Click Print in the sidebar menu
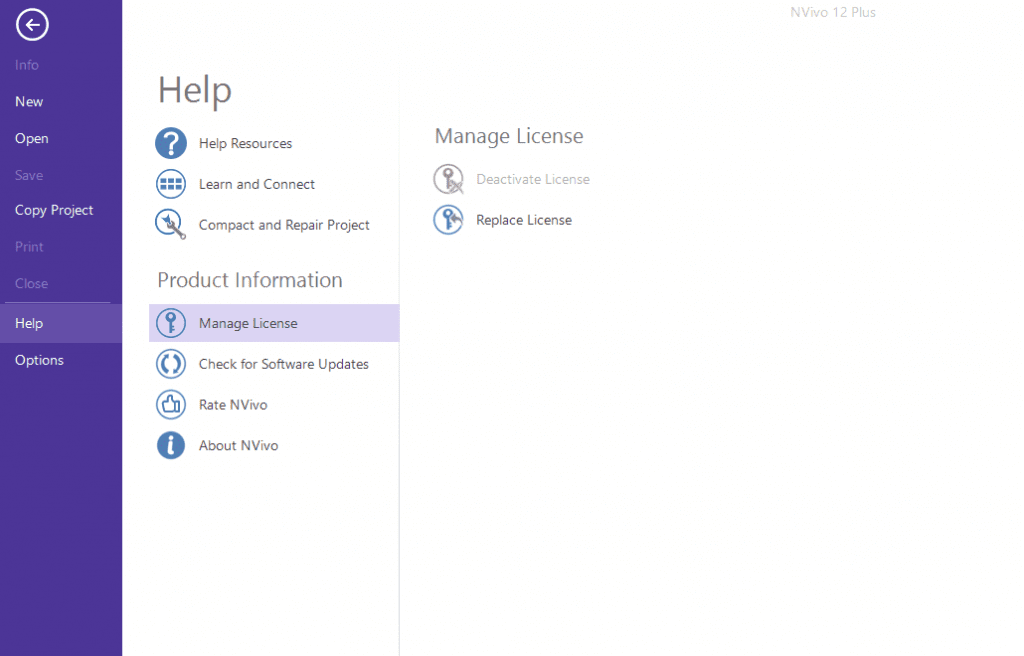The height and width of the screenshot is (656, 1024). tap(29, 247)
